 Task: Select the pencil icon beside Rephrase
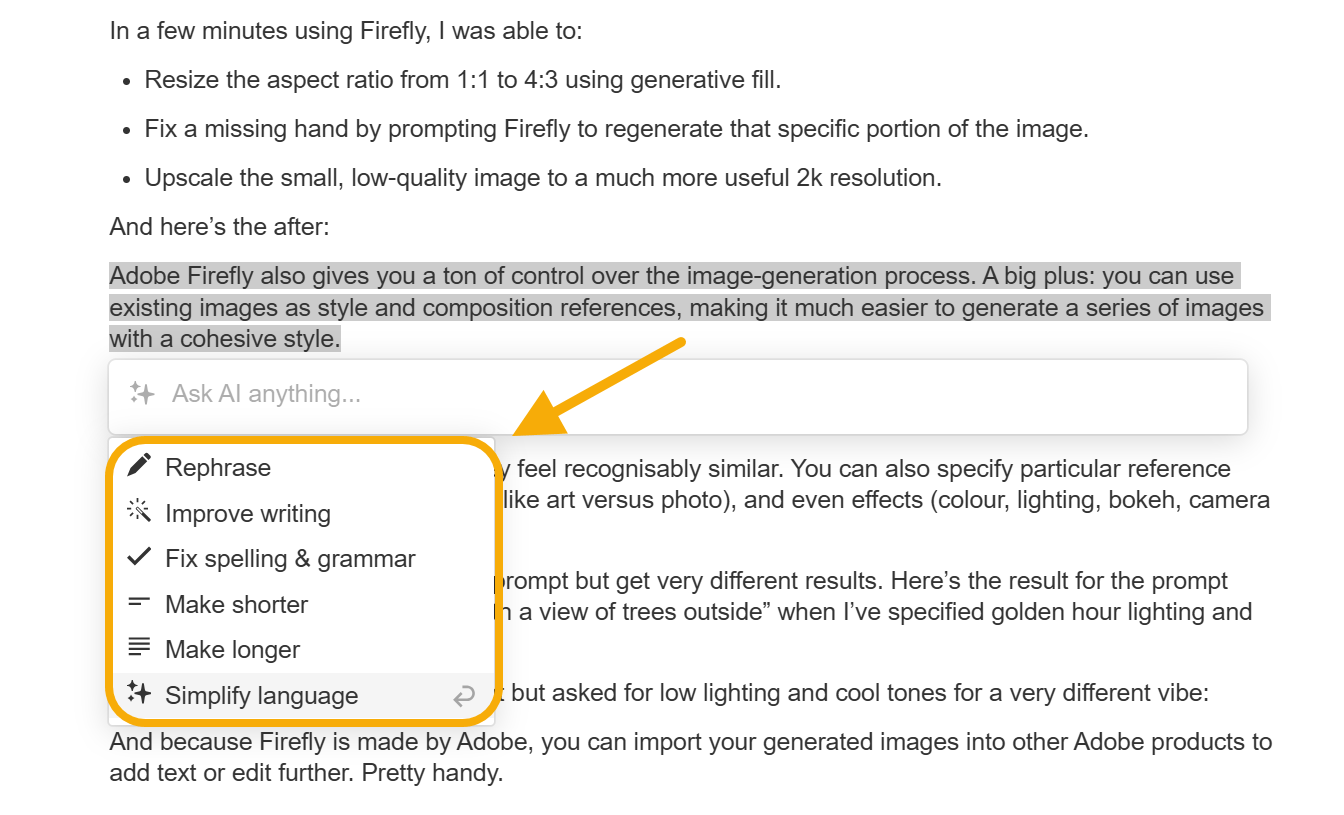coord(139,466)
